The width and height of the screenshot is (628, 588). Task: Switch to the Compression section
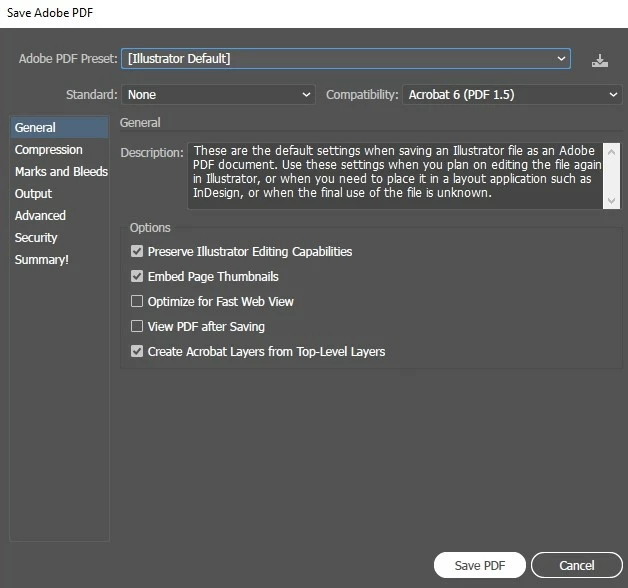(x=59, y=149)
